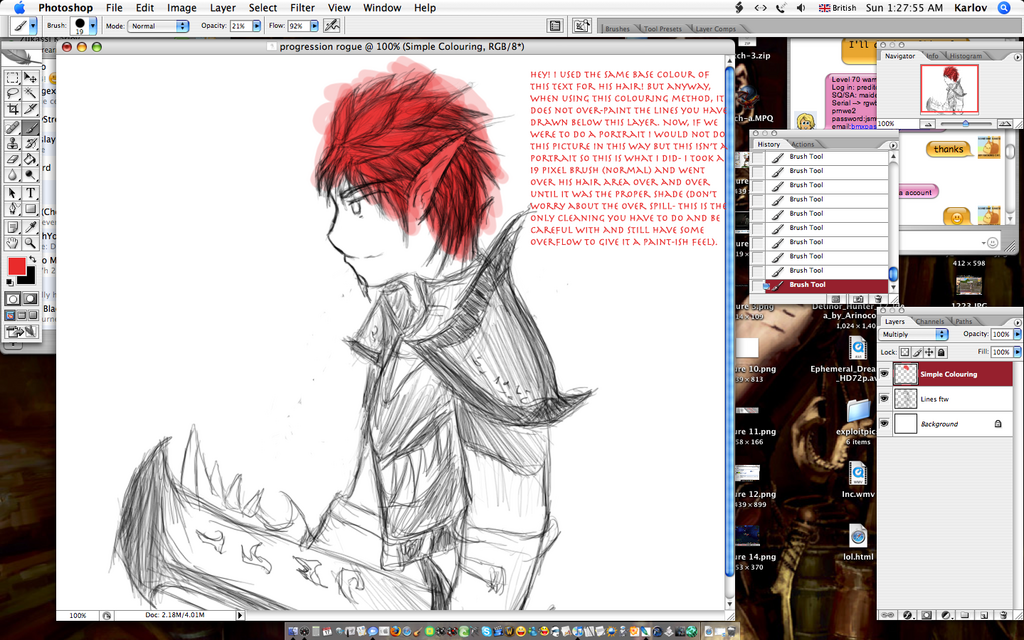Image resolution: width=1024 pixels, height=640 pixels.
Task: Open the Filter menu
Action: click(302, 8)
